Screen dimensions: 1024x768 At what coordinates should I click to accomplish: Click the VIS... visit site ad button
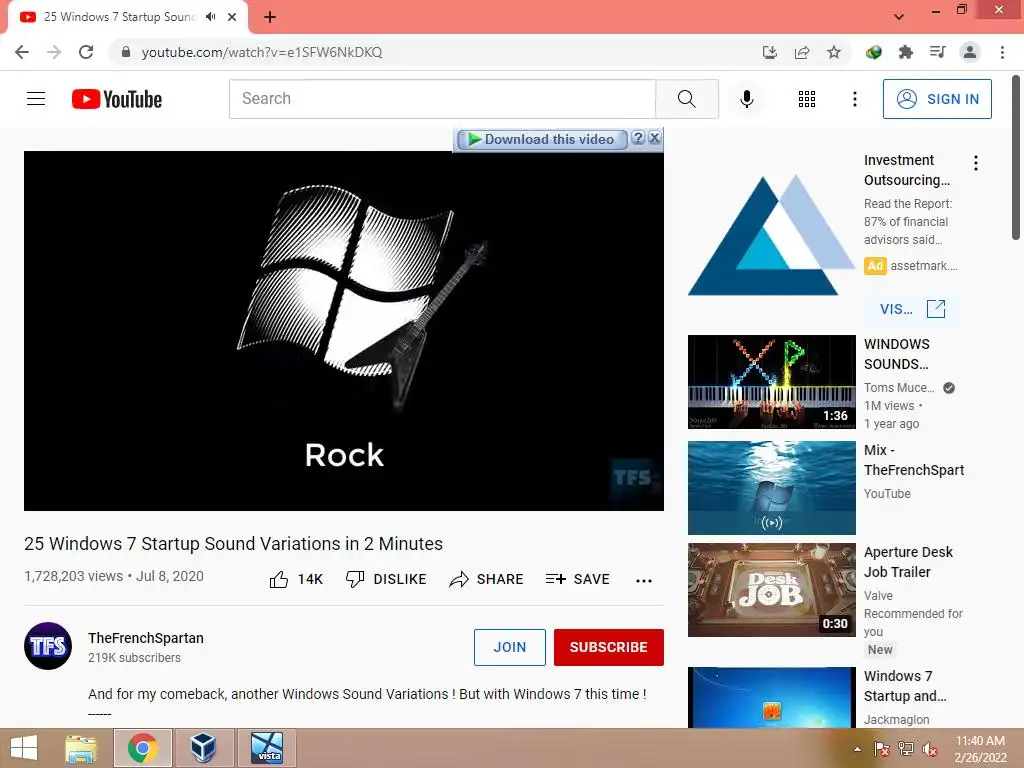tap(912, 309)
